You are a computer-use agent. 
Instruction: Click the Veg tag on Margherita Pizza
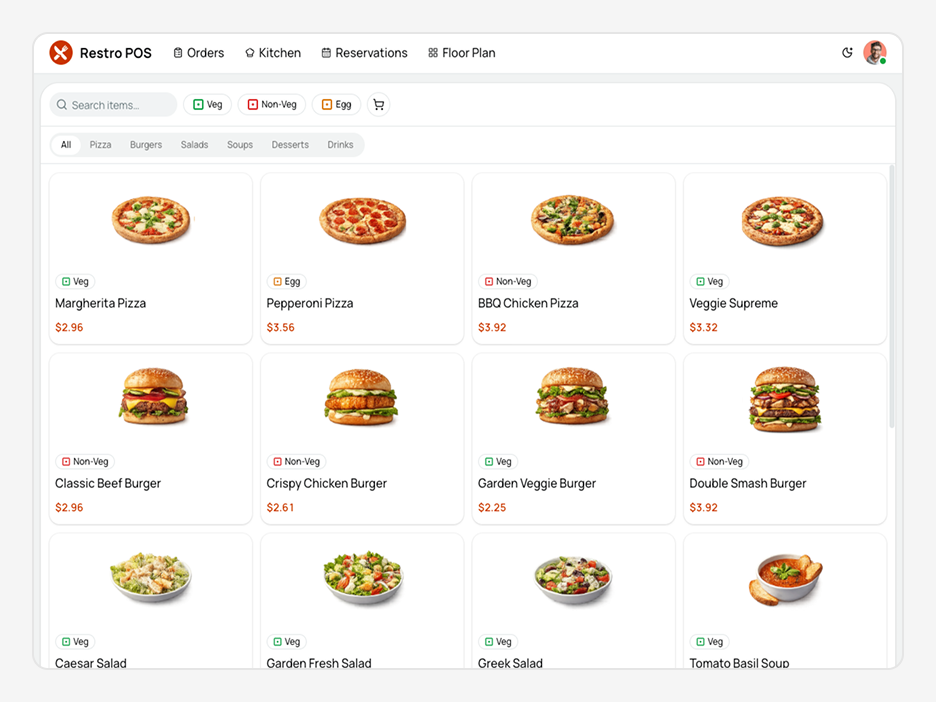(x=75, y=281)
